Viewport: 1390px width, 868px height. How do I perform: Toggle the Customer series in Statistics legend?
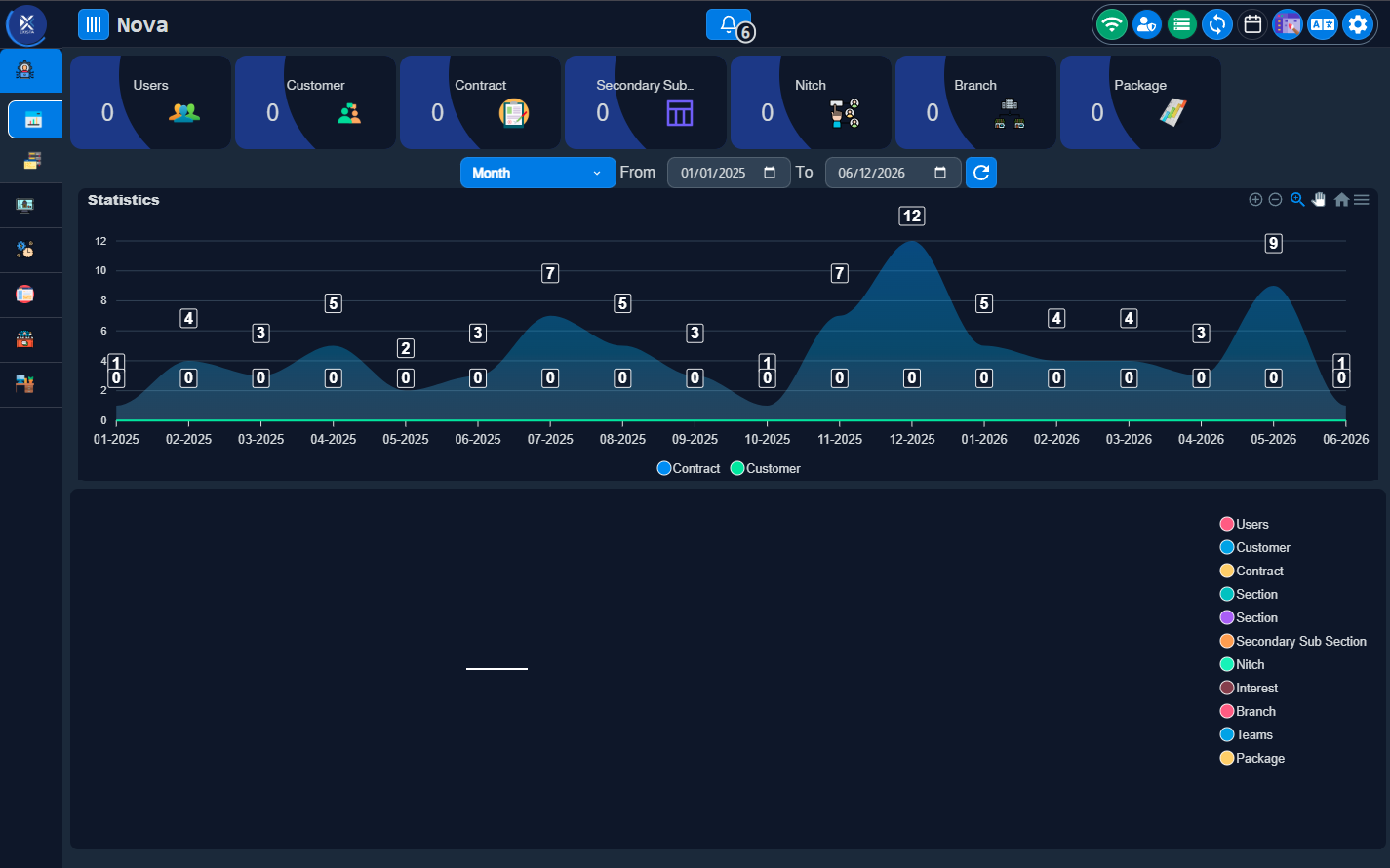(766, 468)
